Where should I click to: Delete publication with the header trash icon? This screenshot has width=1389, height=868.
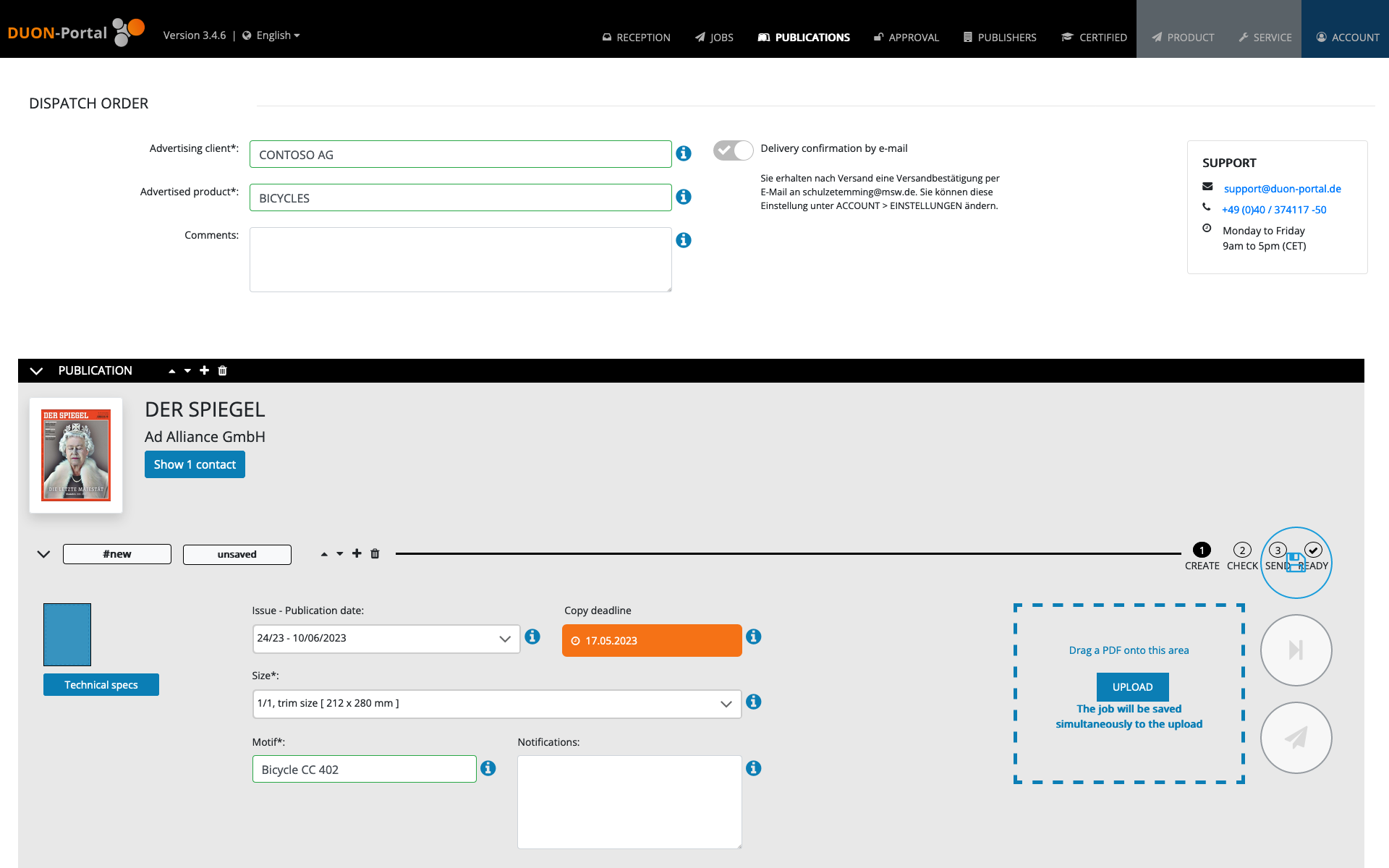223,370
